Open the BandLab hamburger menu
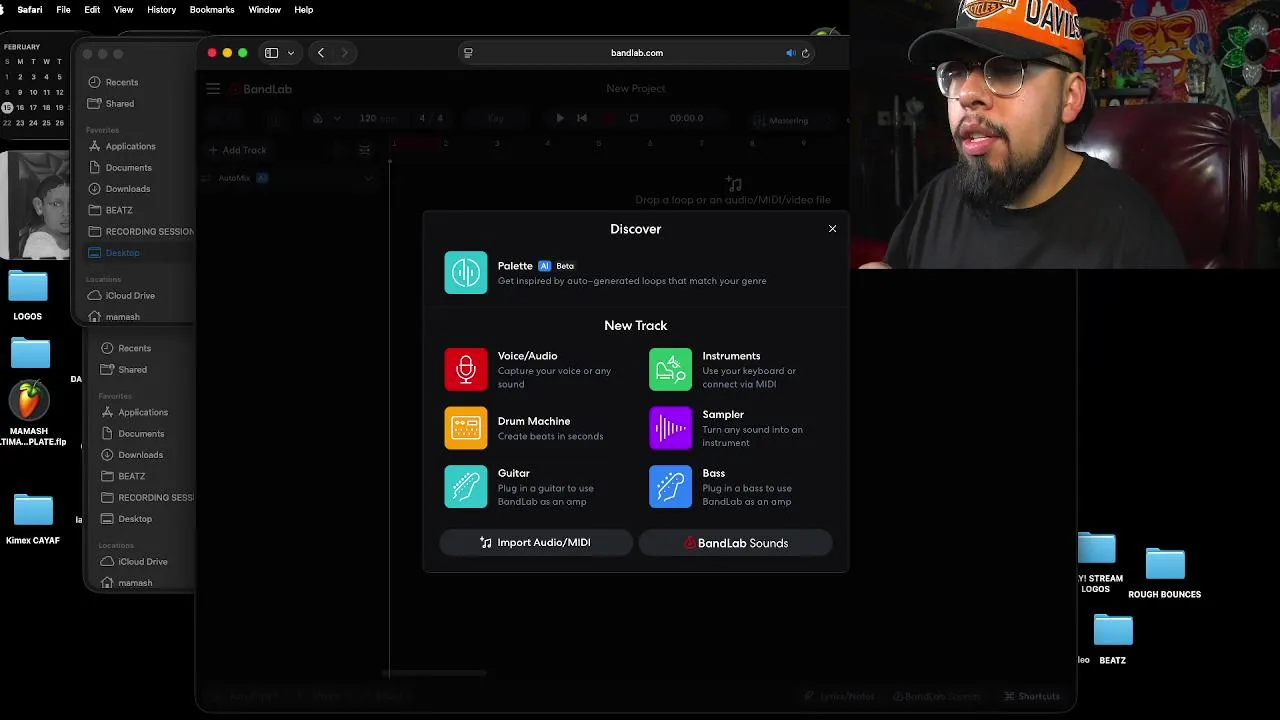The image size is (1280, 720). [x=213, y=89]
